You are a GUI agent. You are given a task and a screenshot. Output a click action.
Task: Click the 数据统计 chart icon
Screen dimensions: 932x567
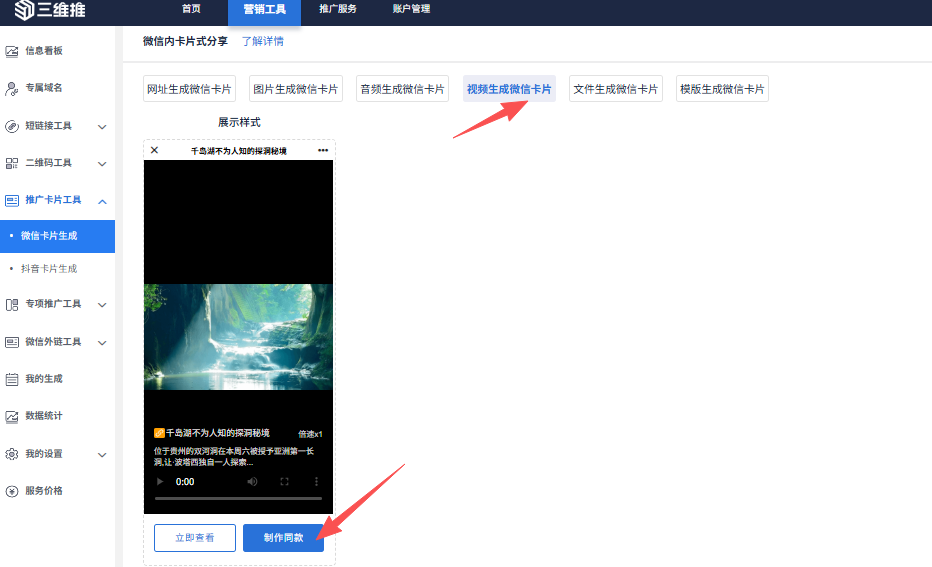pos(12,416)
